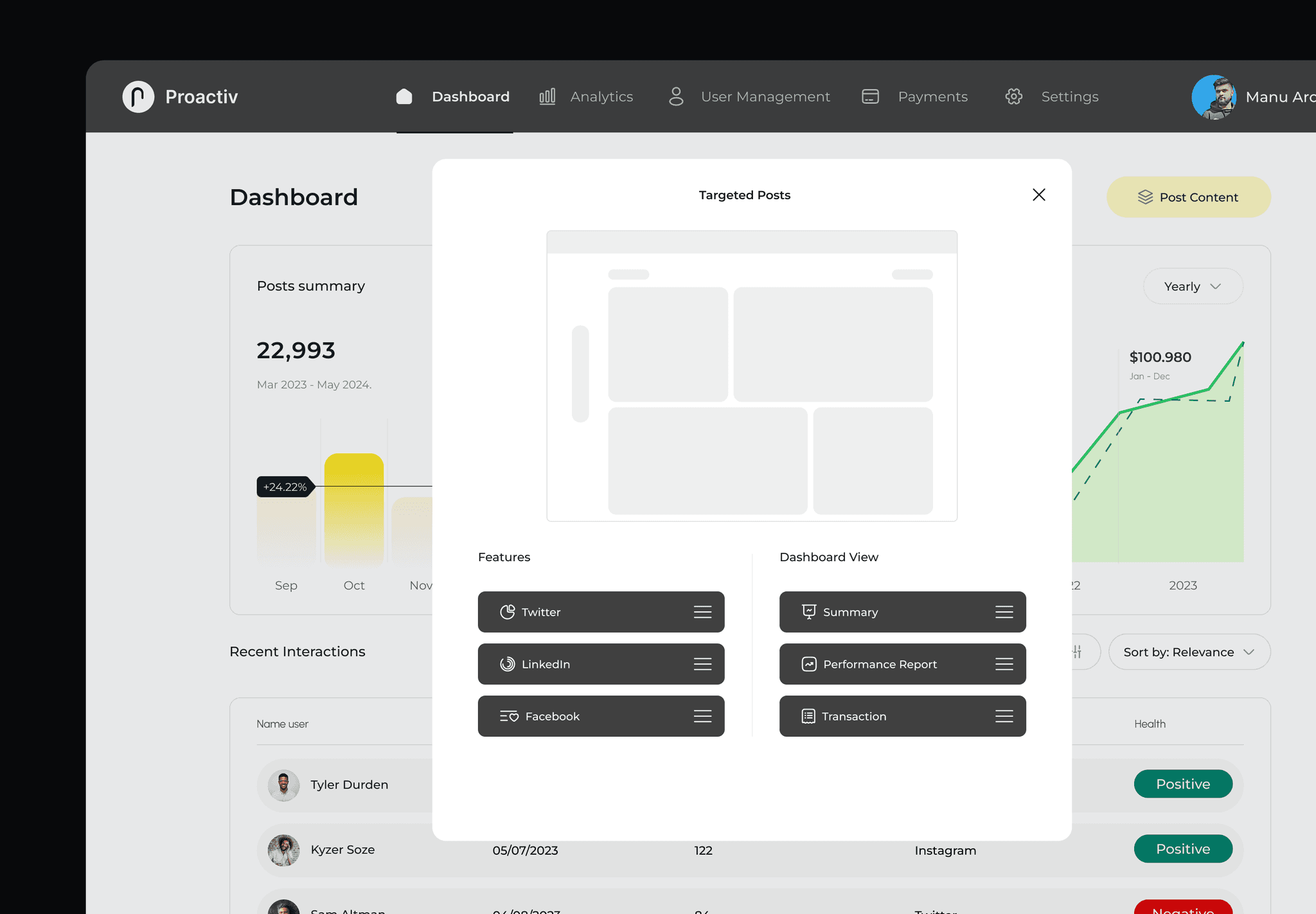Screen dimensions: 1316x914
Task: Select the Twitter pie chart icon in Features
Action: tap(508, 612)
